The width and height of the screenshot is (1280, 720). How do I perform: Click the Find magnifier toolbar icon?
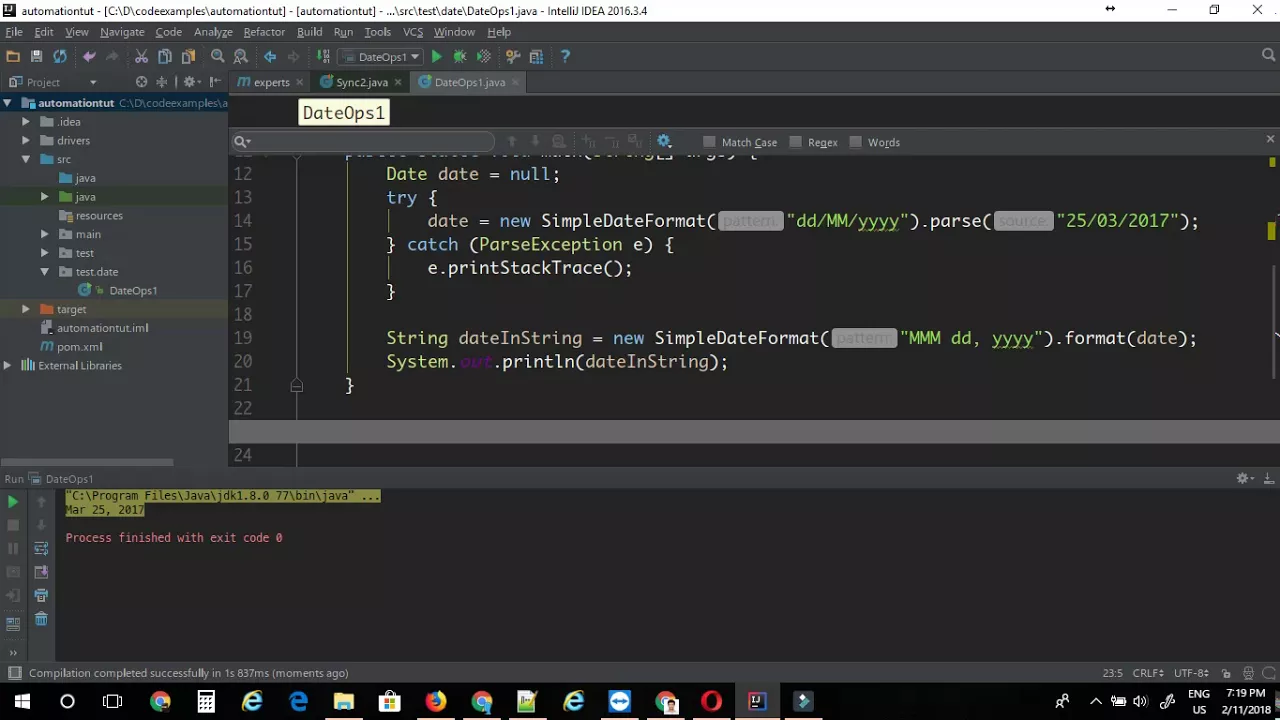pos(217,57)
